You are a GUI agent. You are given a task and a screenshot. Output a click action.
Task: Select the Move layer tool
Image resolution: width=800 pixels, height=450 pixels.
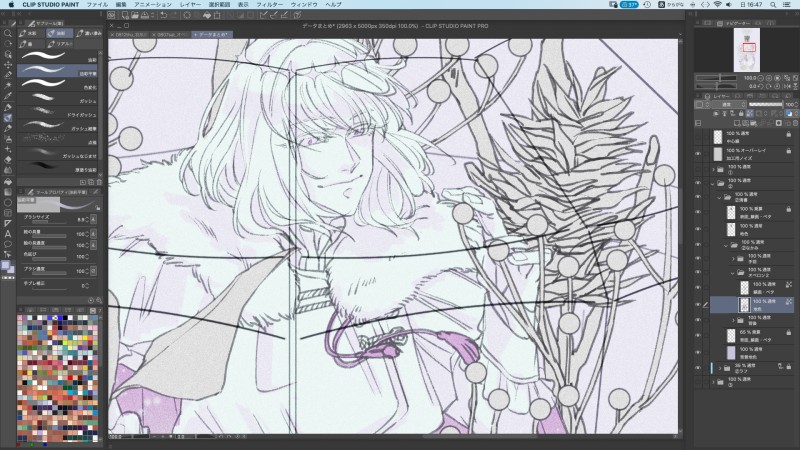(8, 65)
